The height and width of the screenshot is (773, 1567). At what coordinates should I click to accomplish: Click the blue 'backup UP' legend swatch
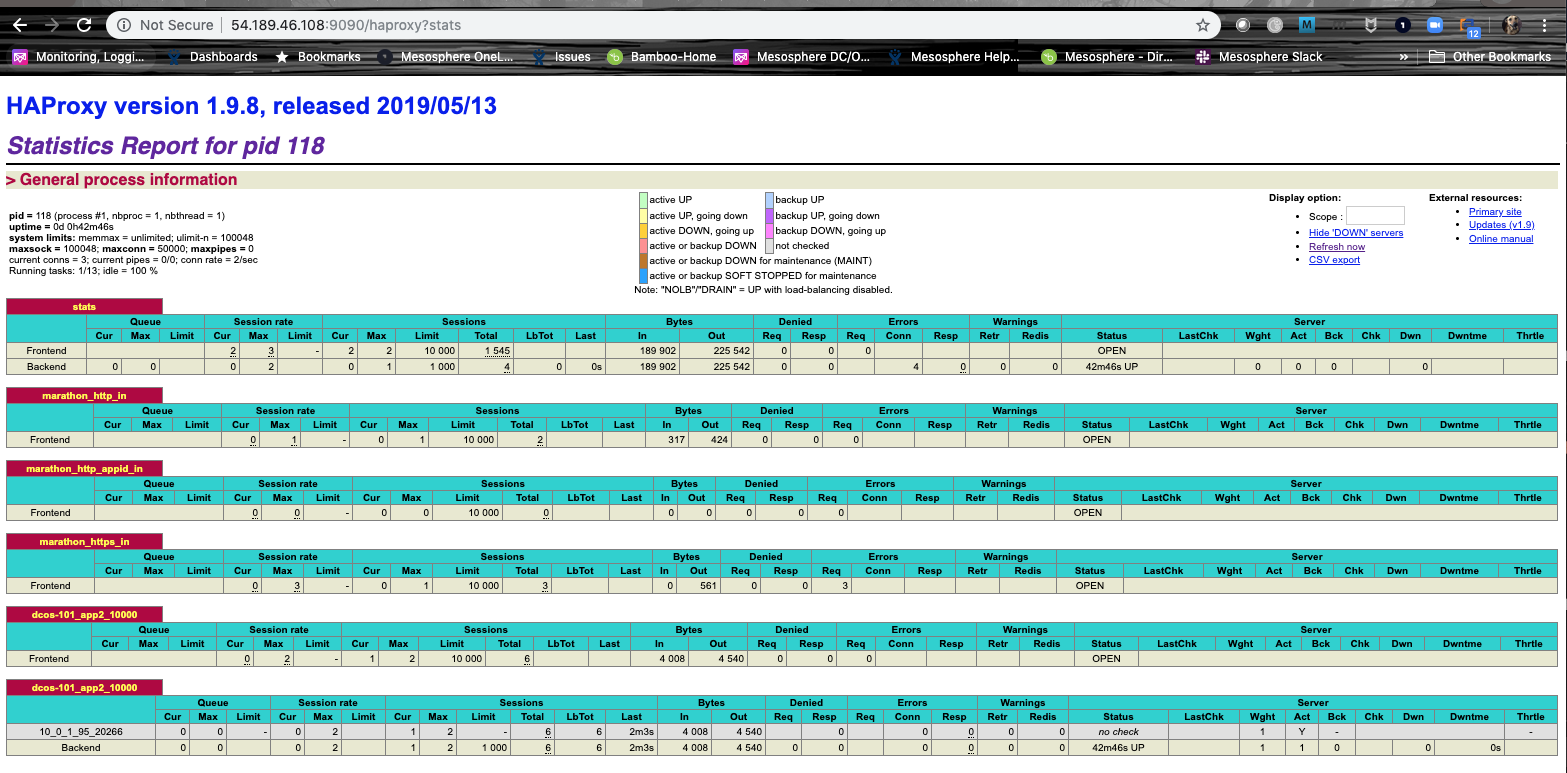[x=769, y=200]
